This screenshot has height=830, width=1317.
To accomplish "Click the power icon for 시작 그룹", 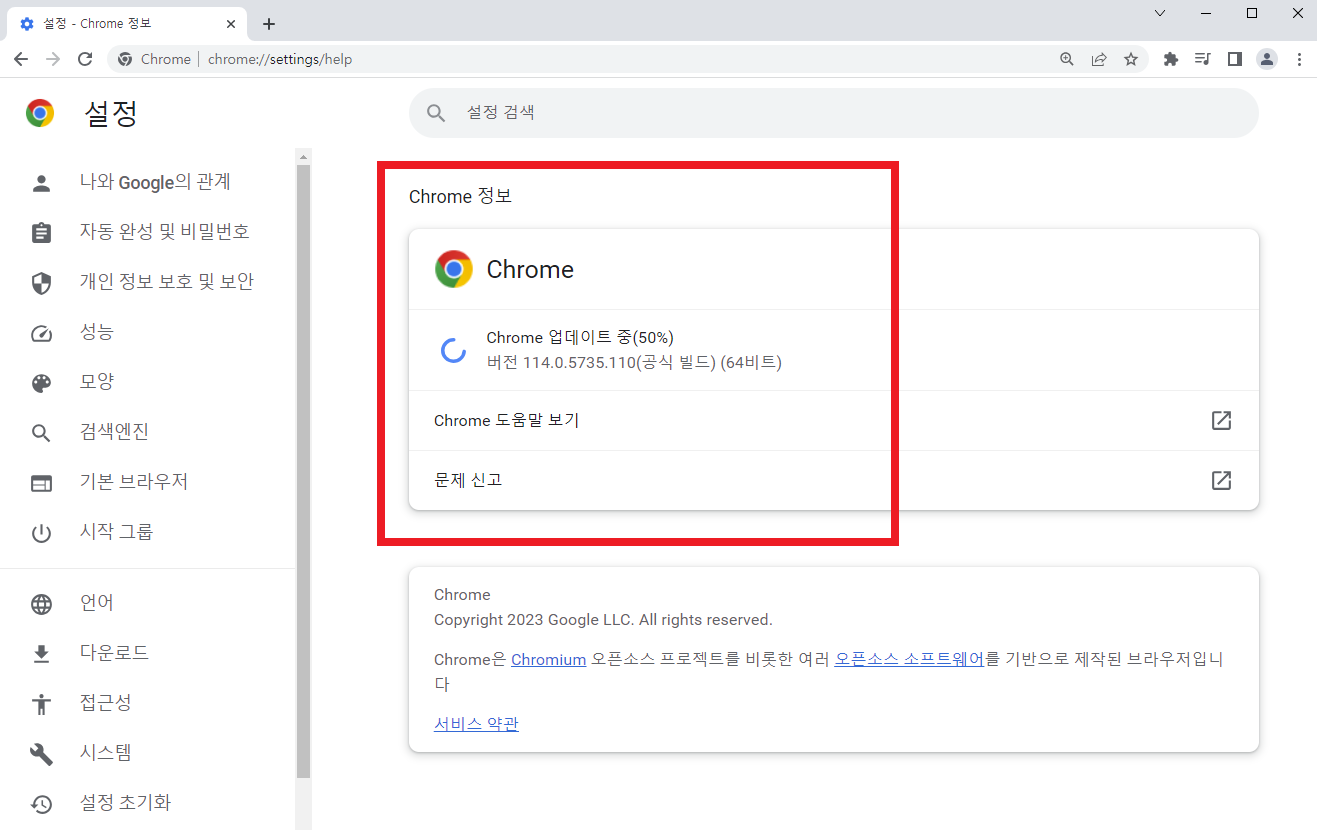I will pyautogui.click(x=41, y=533).
